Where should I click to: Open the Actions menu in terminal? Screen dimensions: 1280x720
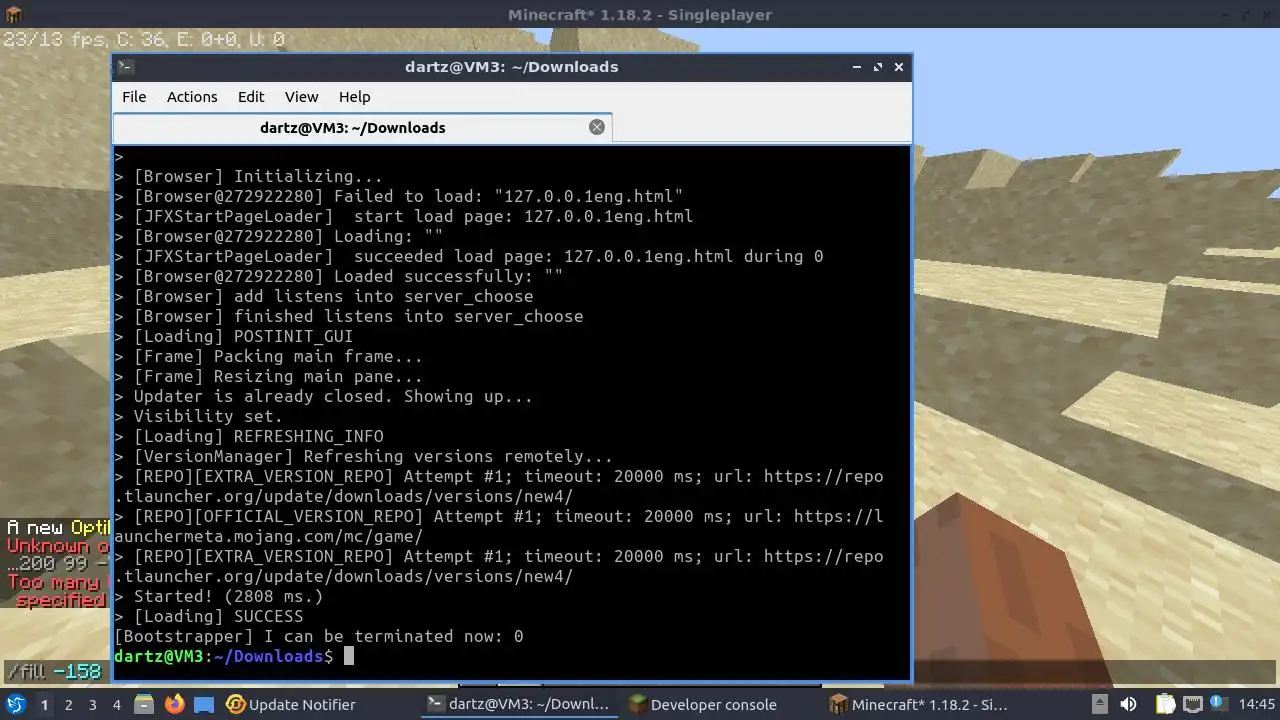coord(192,97)
